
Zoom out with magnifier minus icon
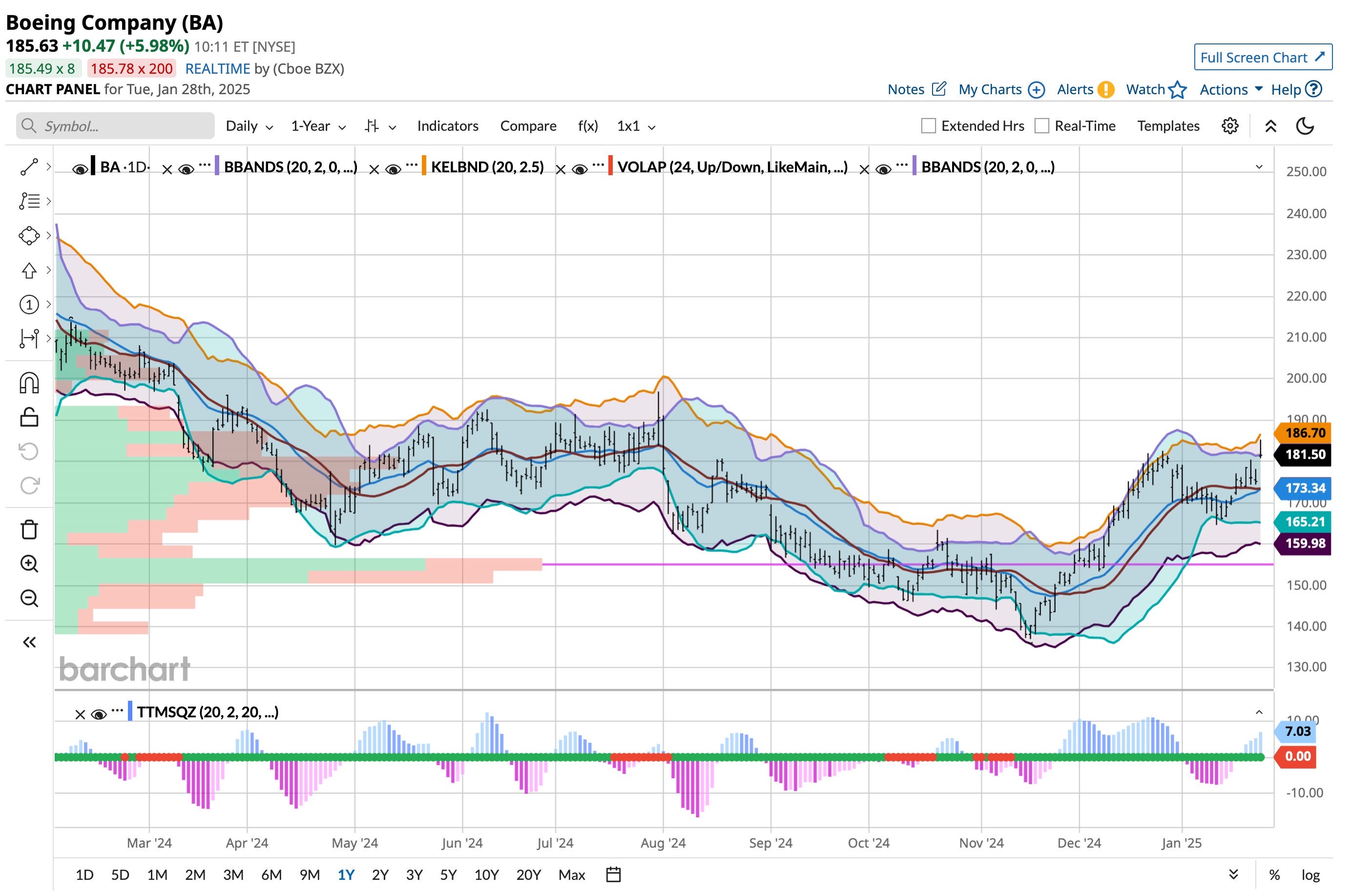pyautogui.click(x=29, y=598)
